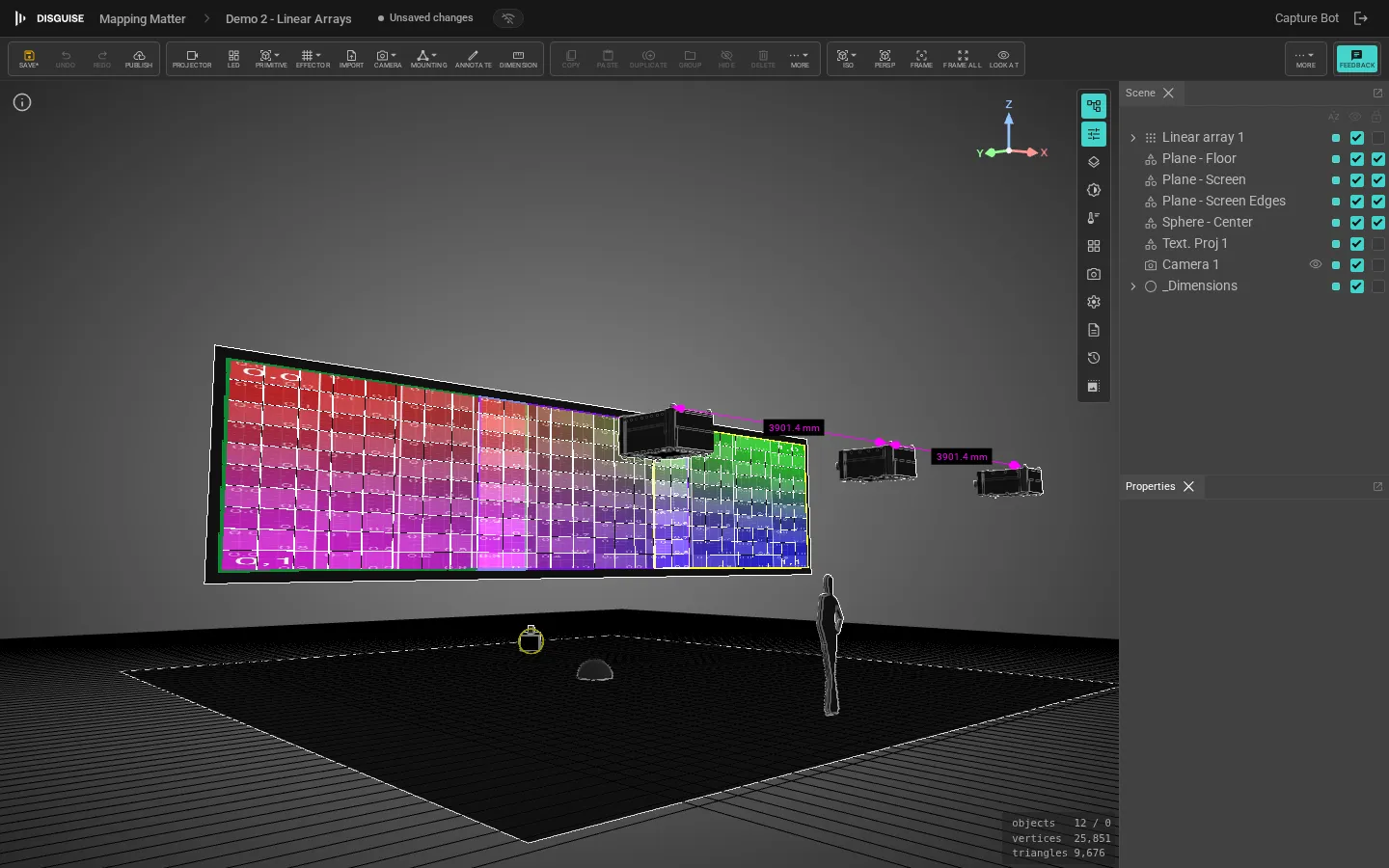Go to the Mapping Matter breadcrumb

pyautogui.click(x=143, y=18)
